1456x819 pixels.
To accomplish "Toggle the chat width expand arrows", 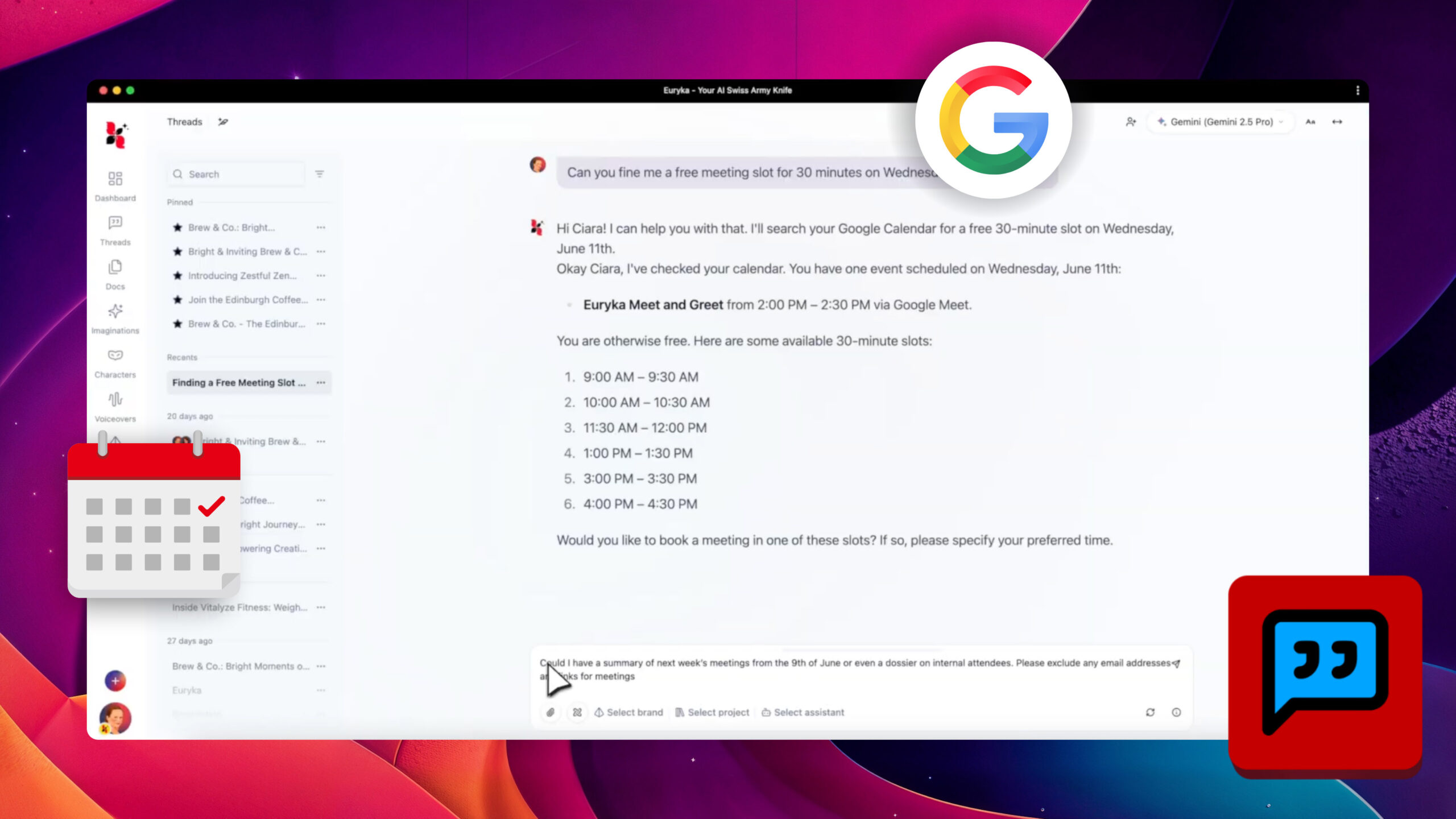I will tap(1337, 122).
